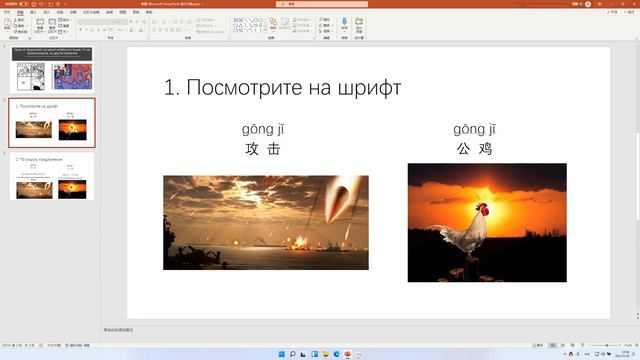
Task: Open the Designer ideas icon
Action: click(x=359, y=21)
